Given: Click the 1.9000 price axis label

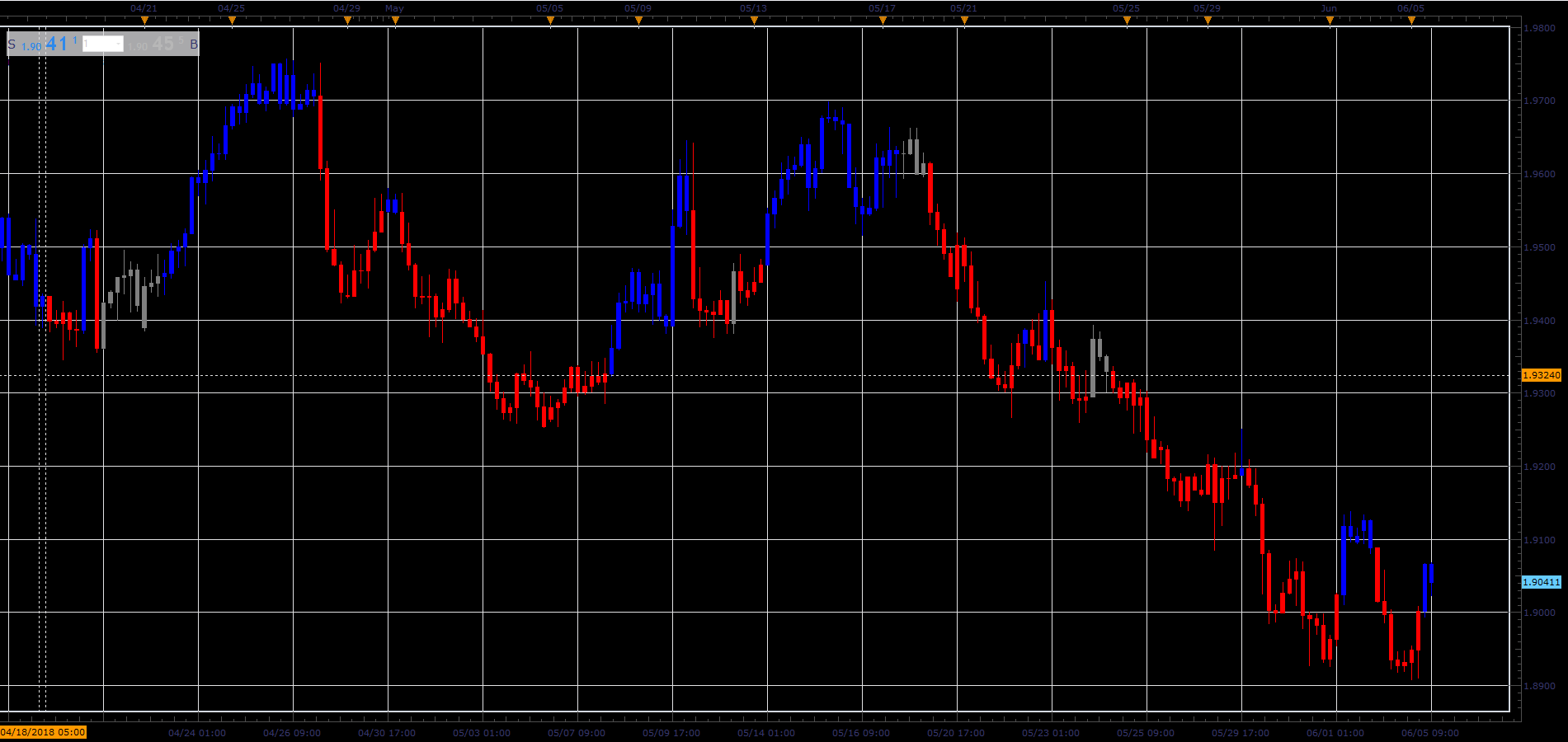Looking at the screenshot, I should (1540, 613).
